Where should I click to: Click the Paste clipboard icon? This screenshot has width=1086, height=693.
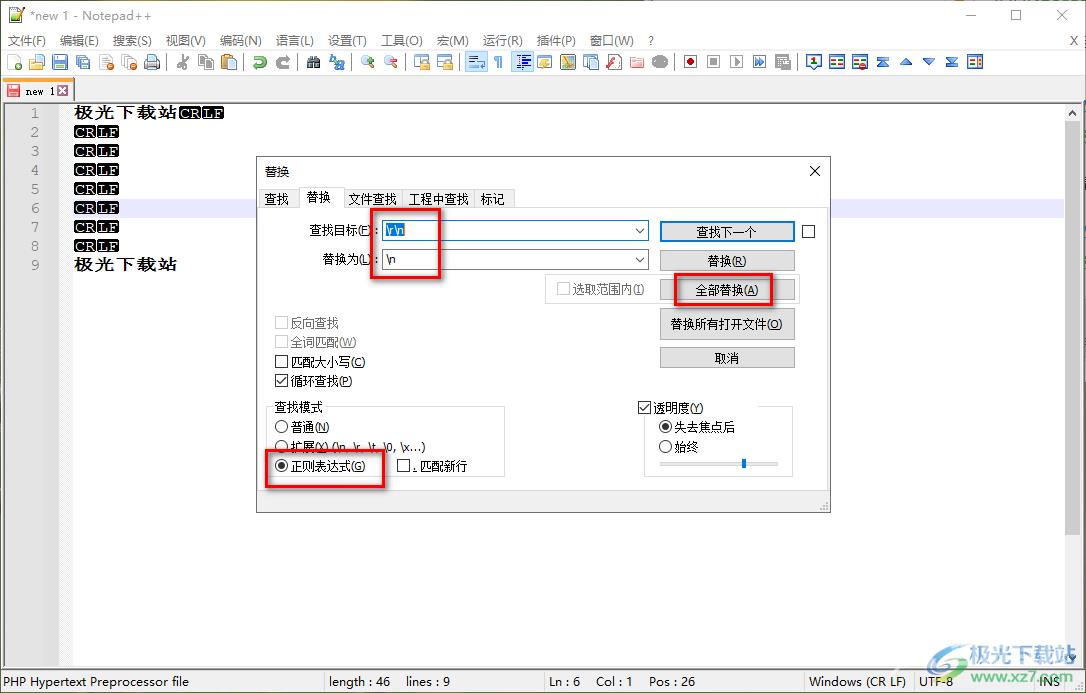(x=229, y=62)
